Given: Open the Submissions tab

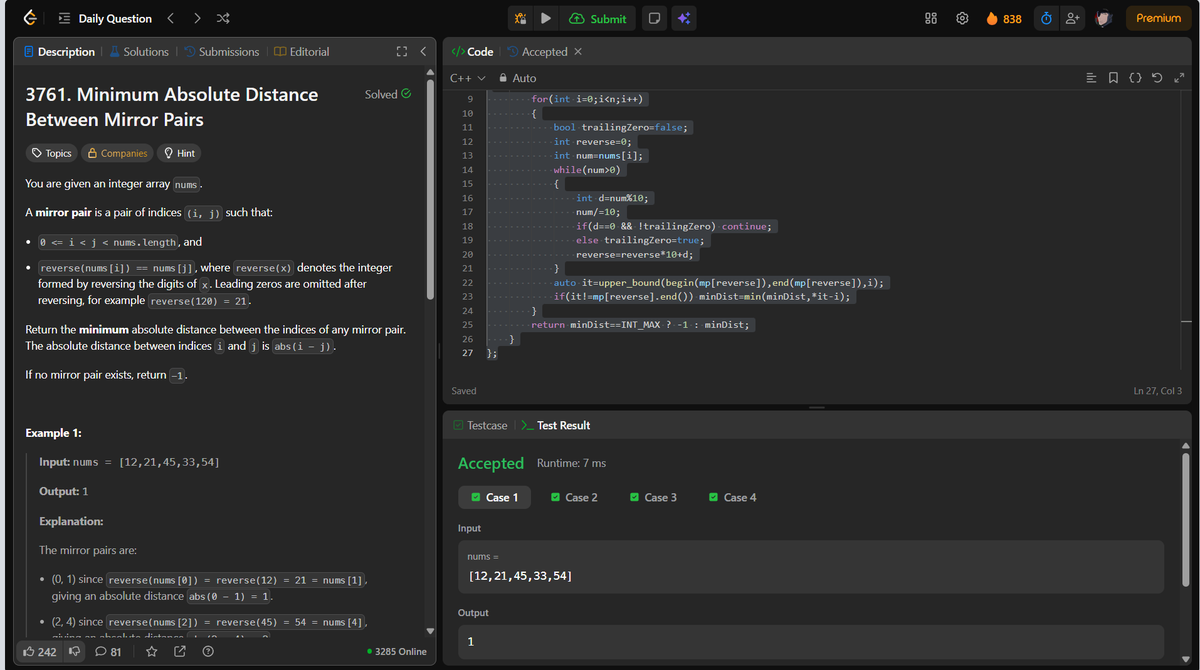Looking at the screenshot, I should [229, 51].
